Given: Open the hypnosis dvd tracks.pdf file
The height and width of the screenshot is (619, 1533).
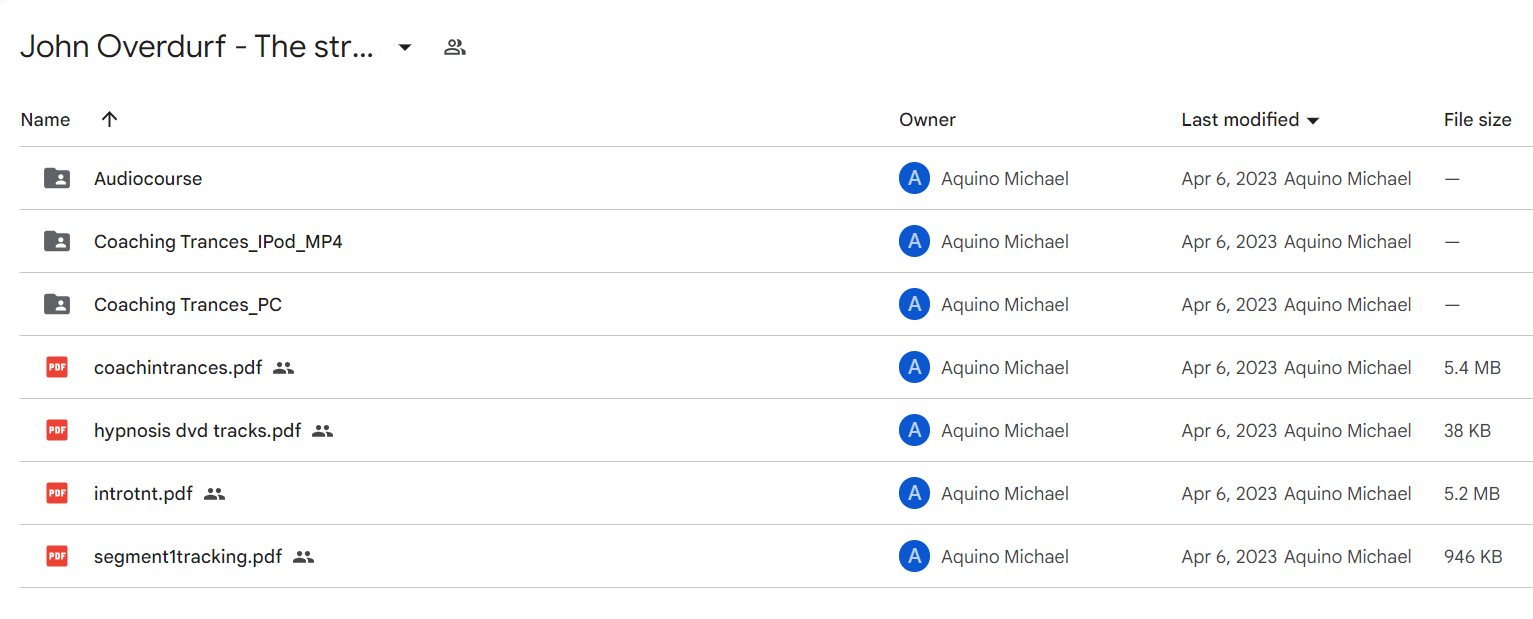Looking at the screenshot, I should click(197, 431).
